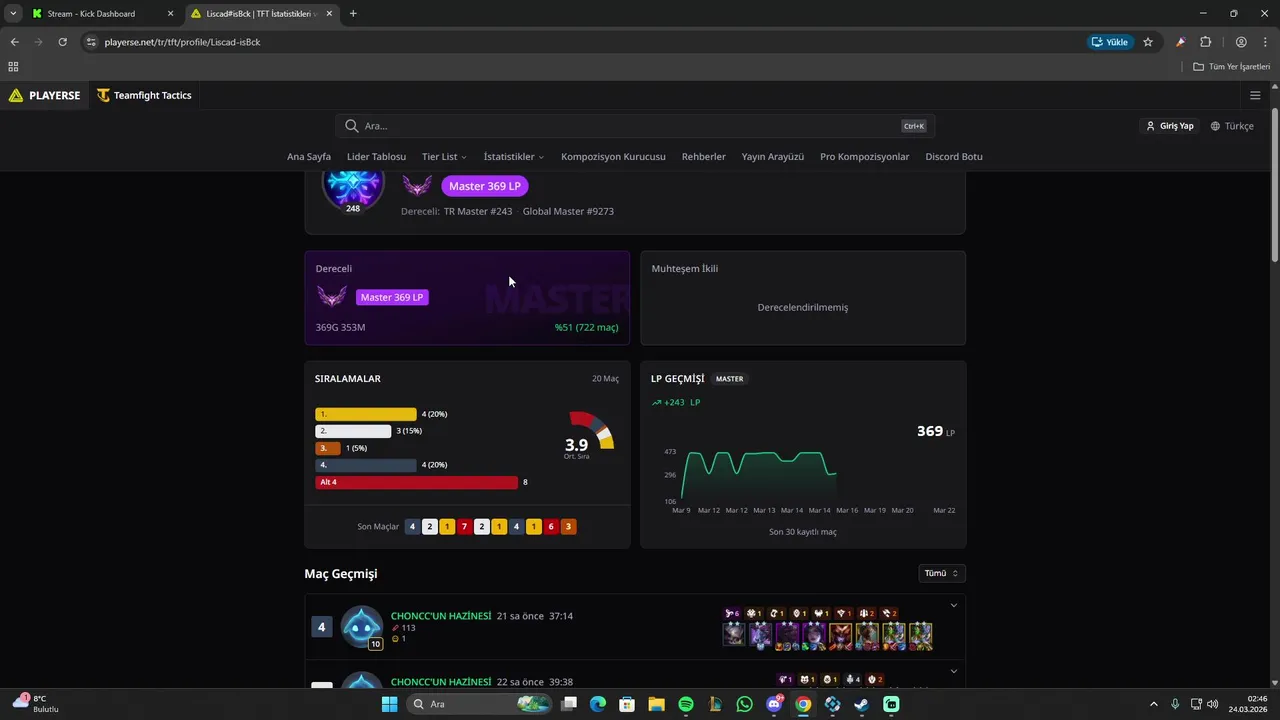
Task: Click the megaphone extension icon in the toolbar
Action: tap(1181, 42)
